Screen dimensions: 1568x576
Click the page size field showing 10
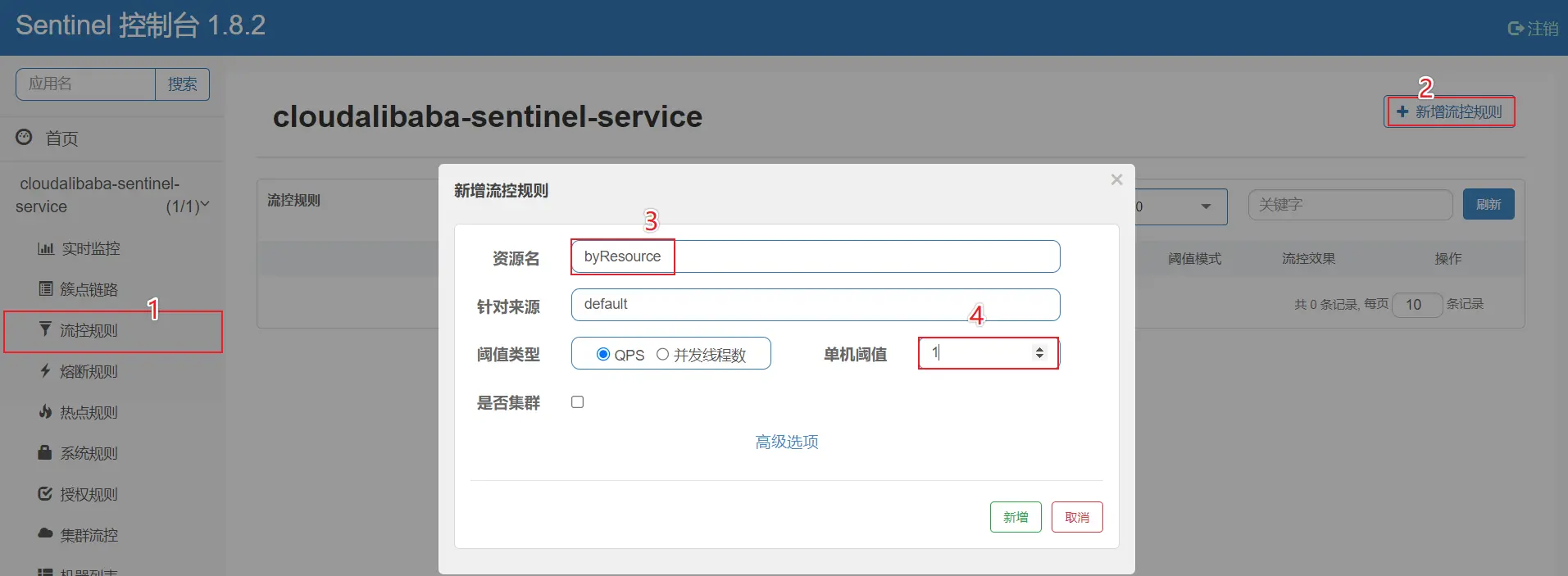pyautogui.click(x=1417, y=305)
